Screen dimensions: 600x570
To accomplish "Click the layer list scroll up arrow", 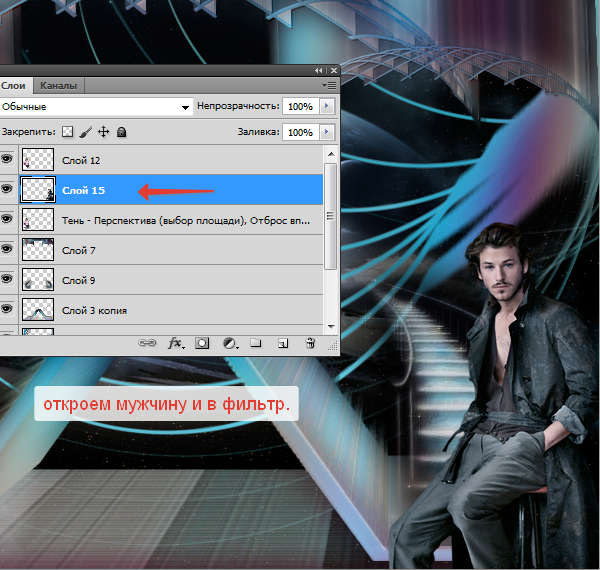I will coord(331,154).
